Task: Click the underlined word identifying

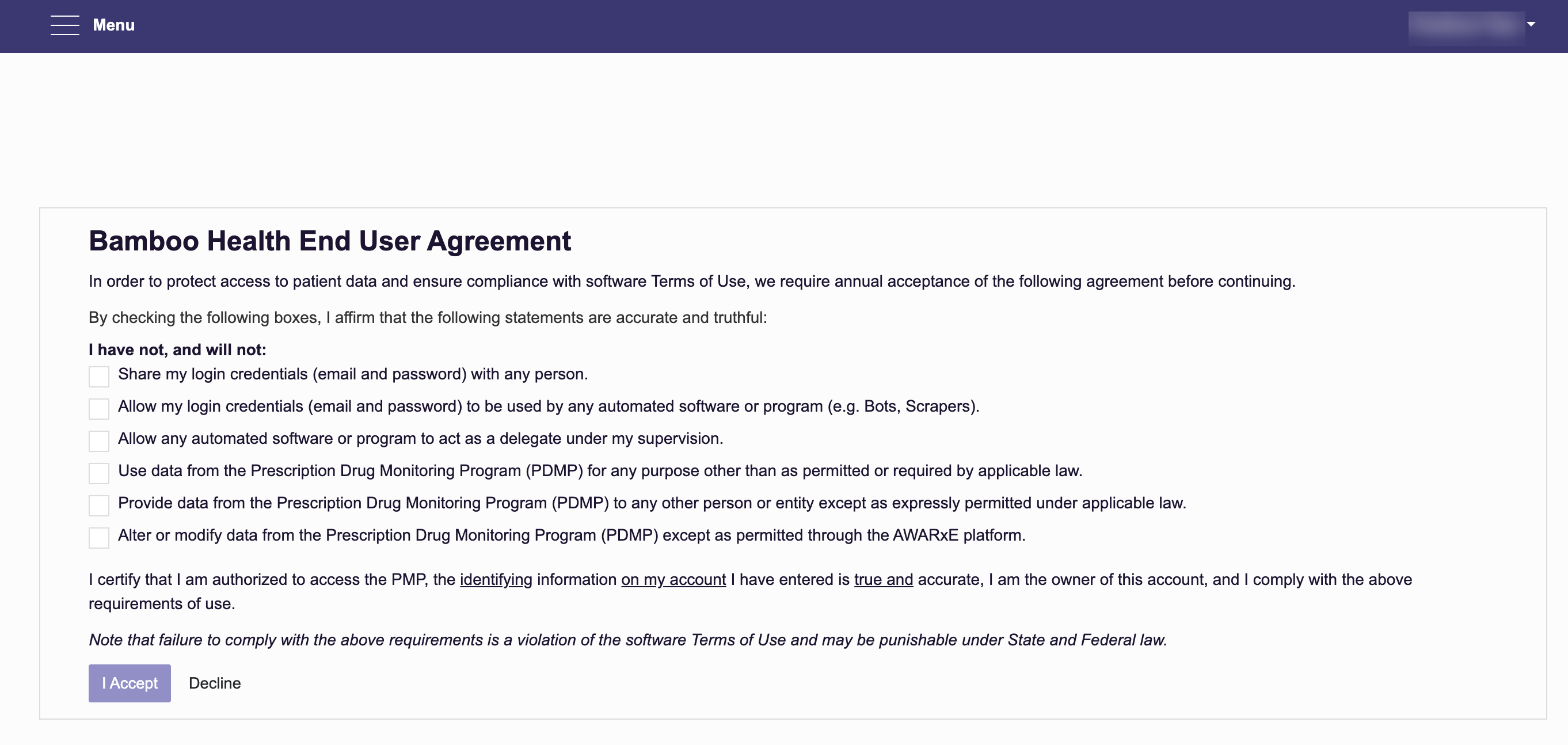Action: coord(496,579)
